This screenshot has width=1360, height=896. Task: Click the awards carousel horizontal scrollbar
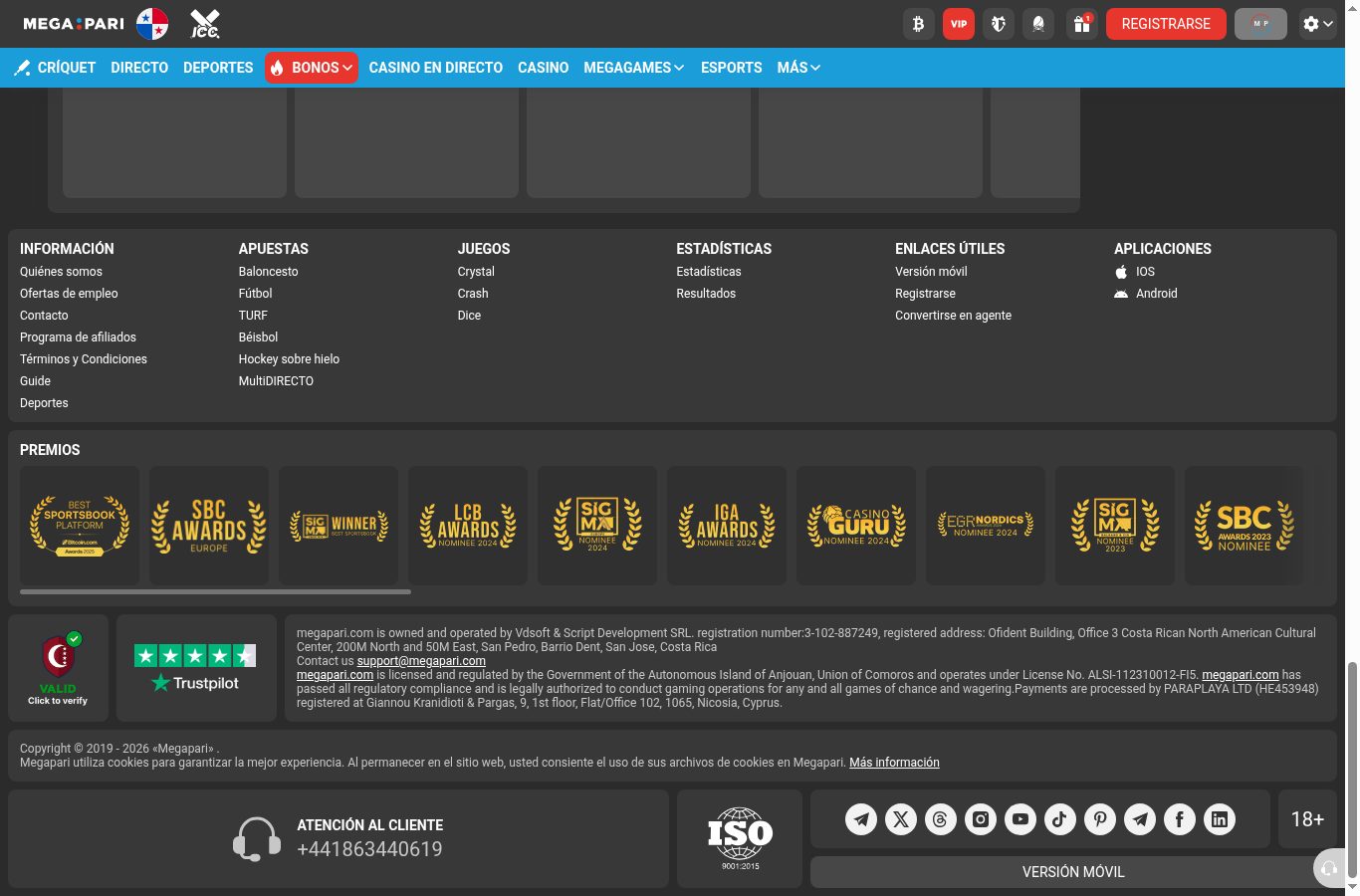(215, 591)
